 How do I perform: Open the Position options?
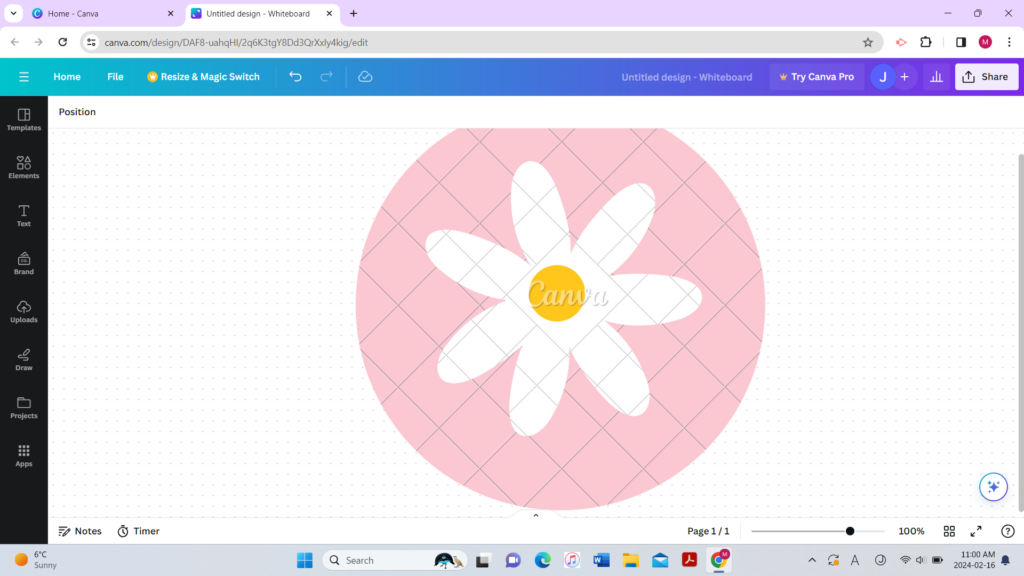[x=77, y=112]
